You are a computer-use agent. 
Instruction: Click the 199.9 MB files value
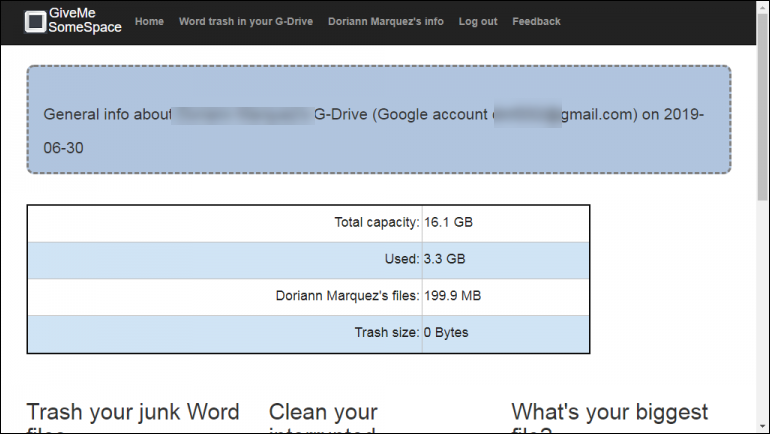[x=452, y=296]
